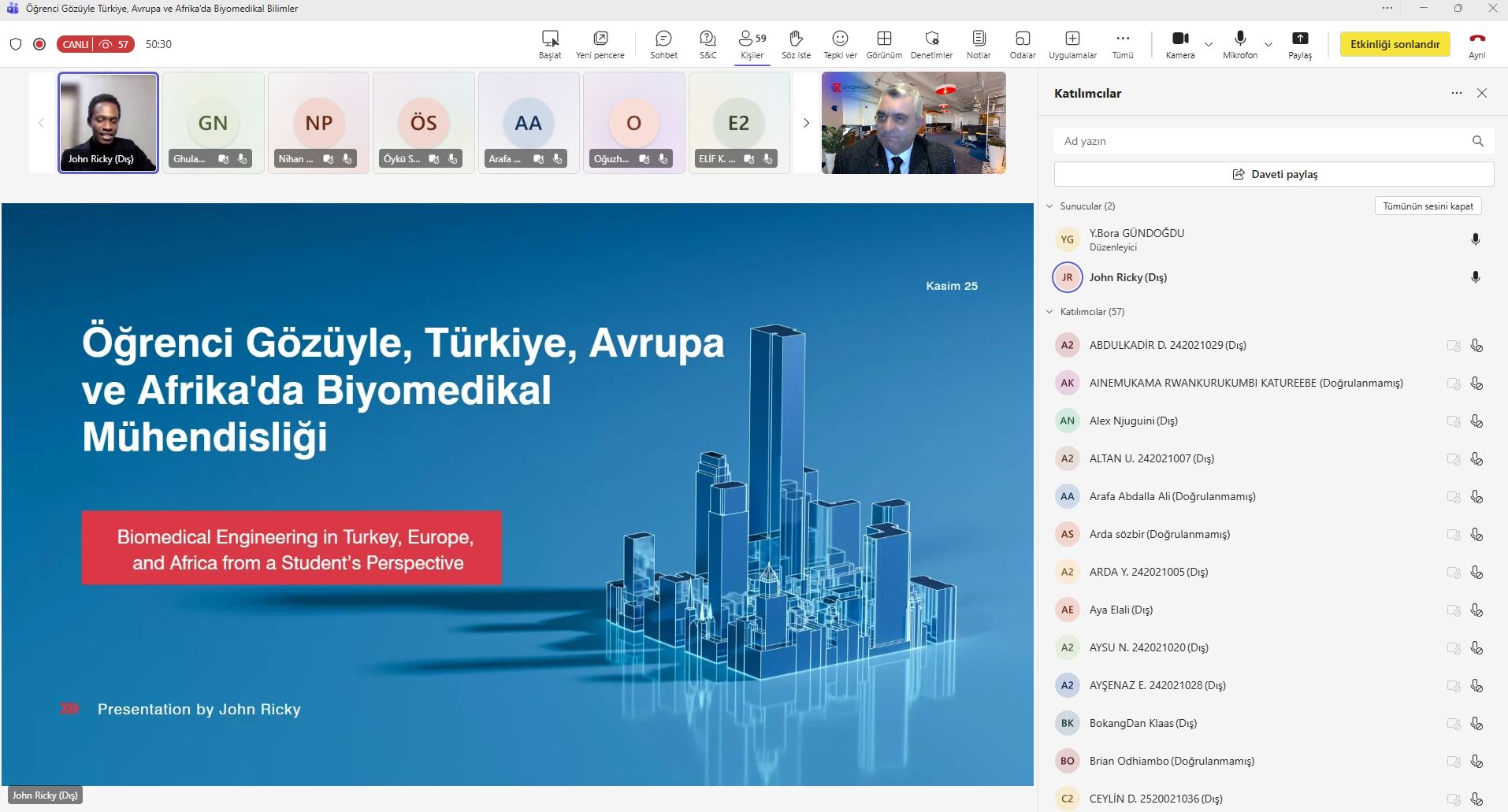Open the Kamera options dropdown arrow

pos(1209,44)
